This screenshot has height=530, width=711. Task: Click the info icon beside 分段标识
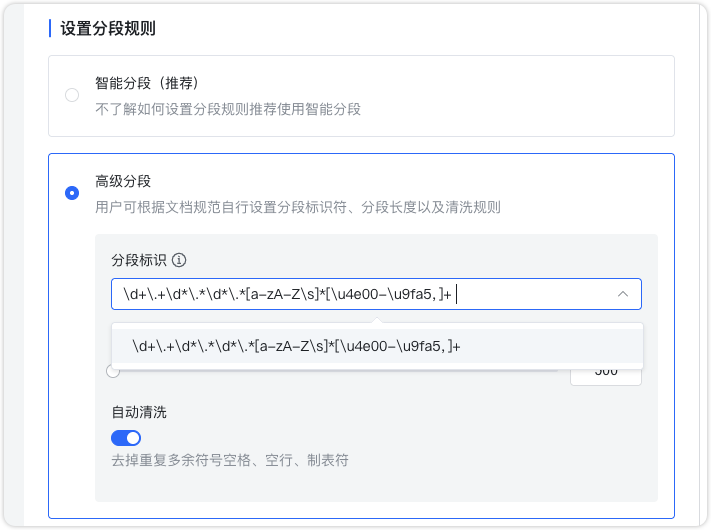[180, 260]
